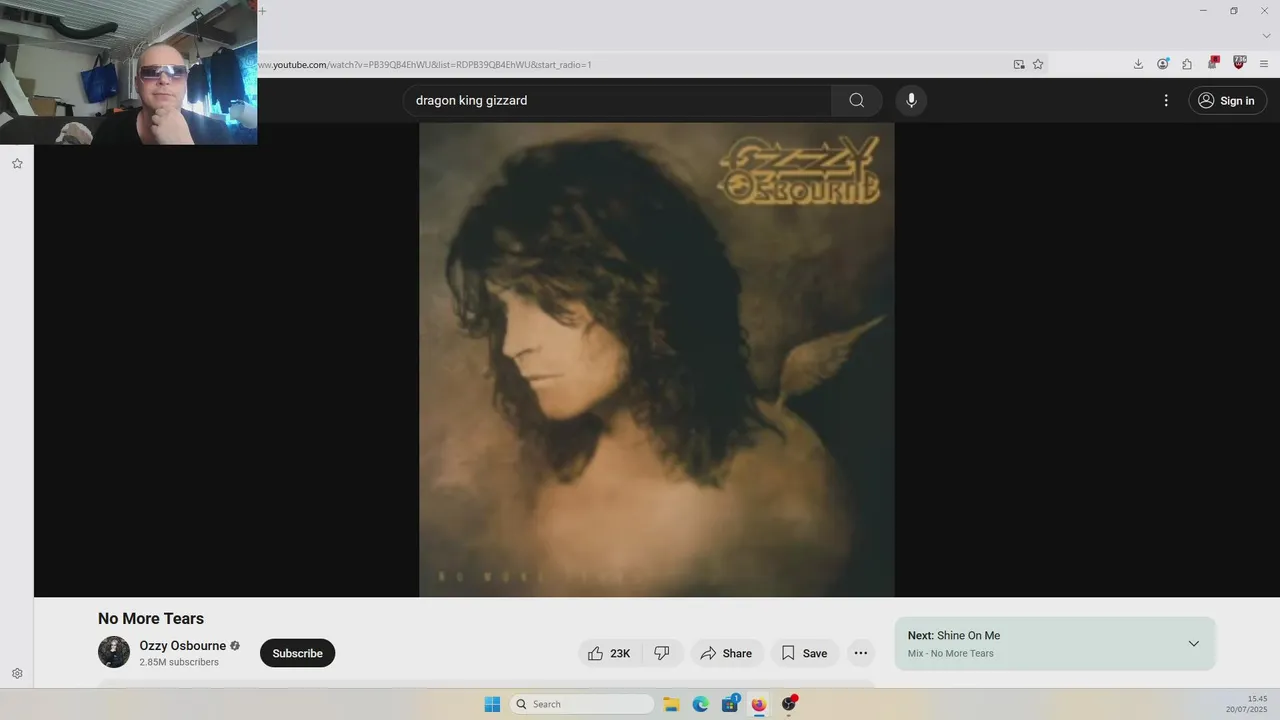Open the list all tabs chevron
This screenshot has width=1280, height=720.
[1266, 36]
